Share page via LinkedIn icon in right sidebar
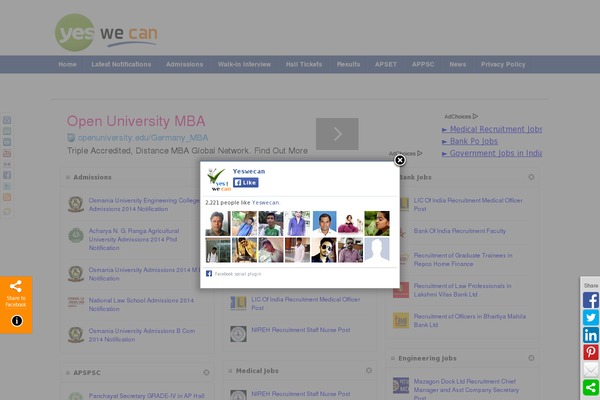The height and width of the screenshot is (400, 600). pyautogui.click(x=591, y=335)
